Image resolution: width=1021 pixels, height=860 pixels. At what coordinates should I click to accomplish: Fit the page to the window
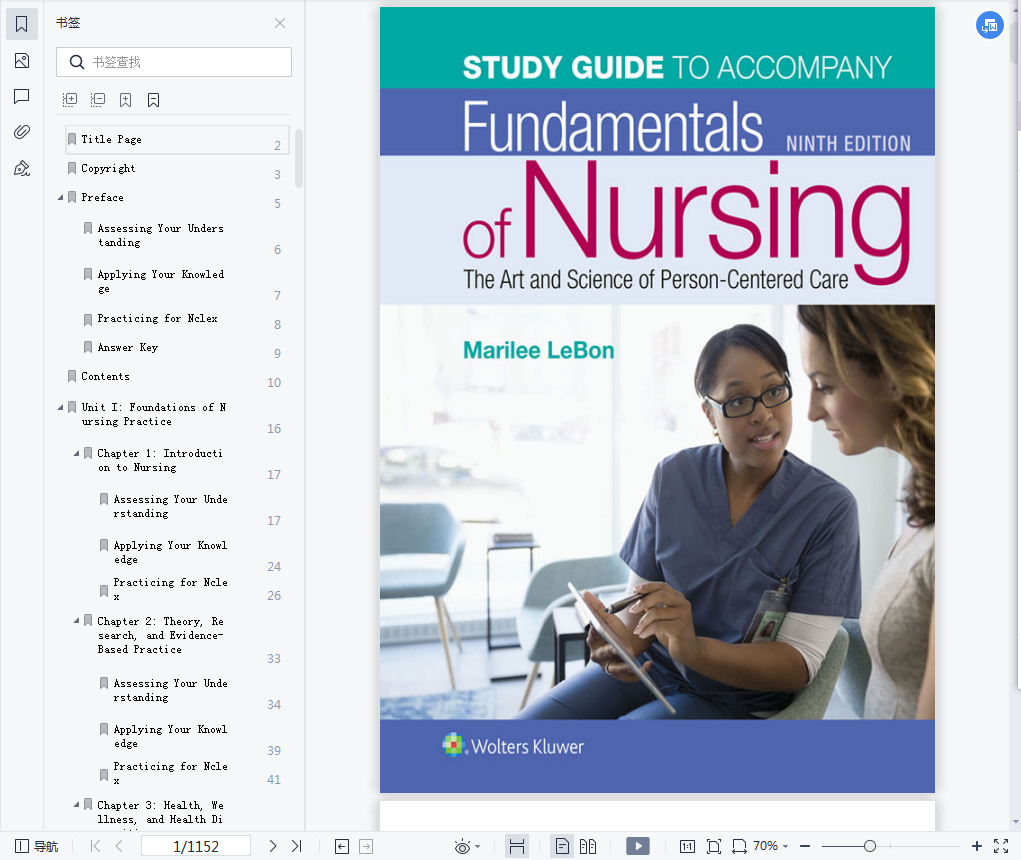tap(714, 846)
